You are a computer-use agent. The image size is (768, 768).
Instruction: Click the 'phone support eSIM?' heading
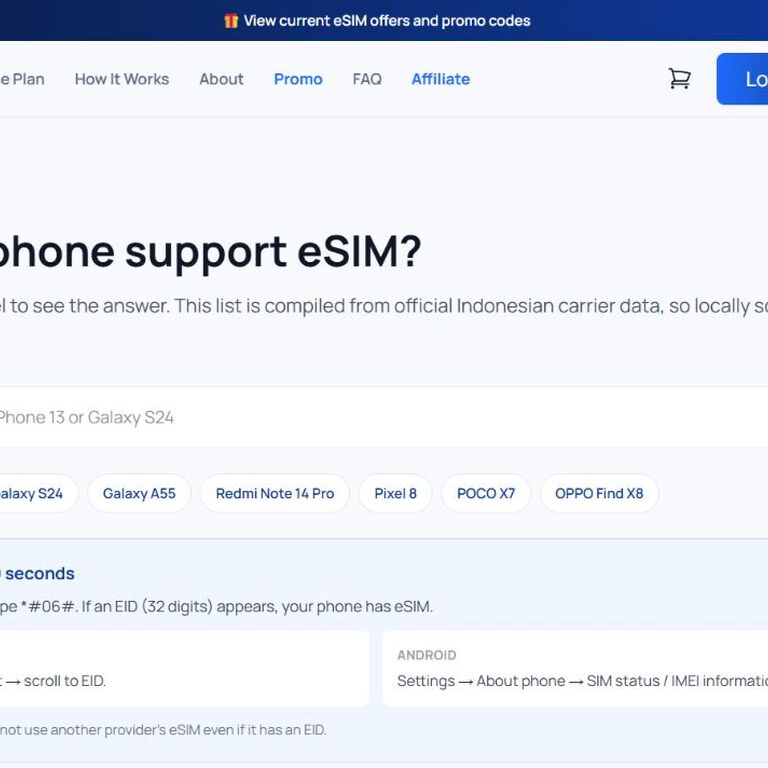pos(210,252)
